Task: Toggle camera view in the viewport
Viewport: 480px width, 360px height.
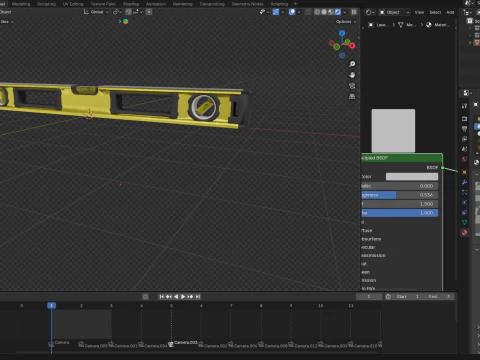Action: (352, 86)
